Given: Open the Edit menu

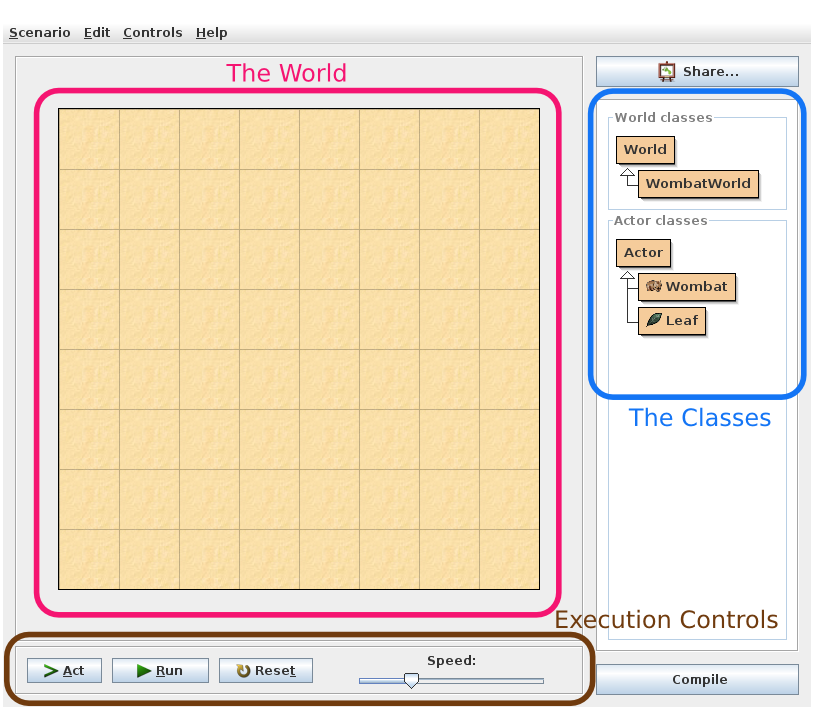Looking at the screenshot, I should click(x=96, y=32).
